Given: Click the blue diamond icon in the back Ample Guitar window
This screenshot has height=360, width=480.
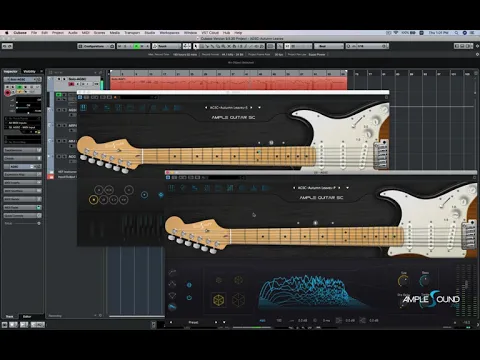Looking at the screenshot, I should 161,195.
